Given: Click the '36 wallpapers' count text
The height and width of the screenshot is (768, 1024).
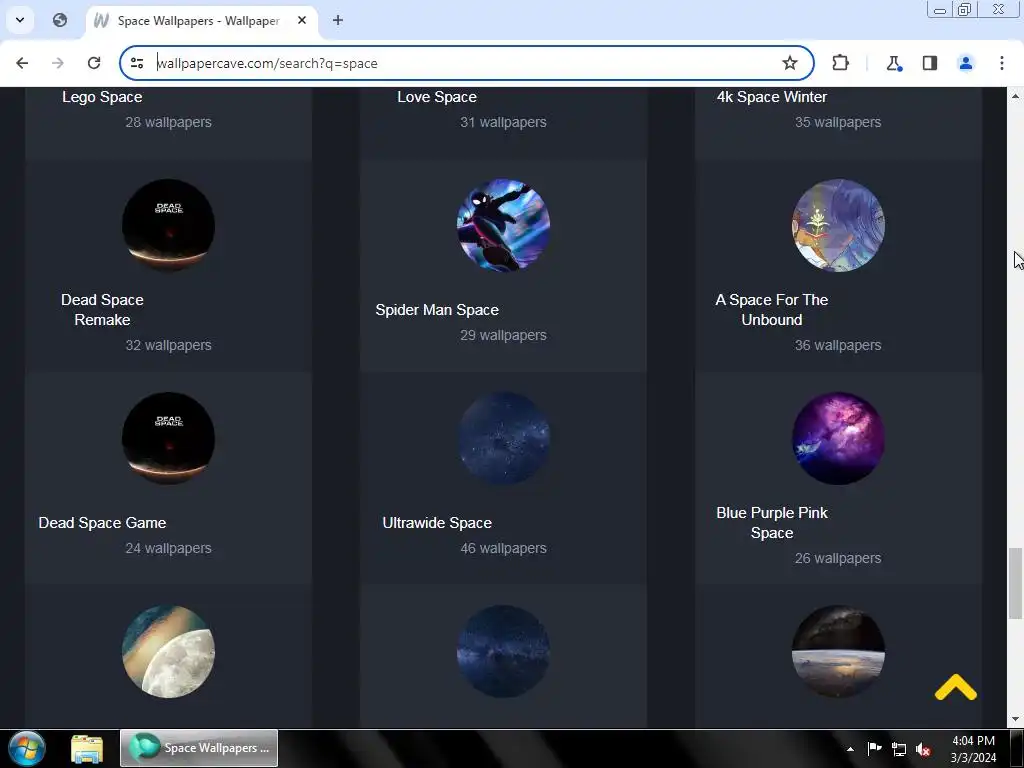Looking at the screenshot, I should (x=838, y=345).
